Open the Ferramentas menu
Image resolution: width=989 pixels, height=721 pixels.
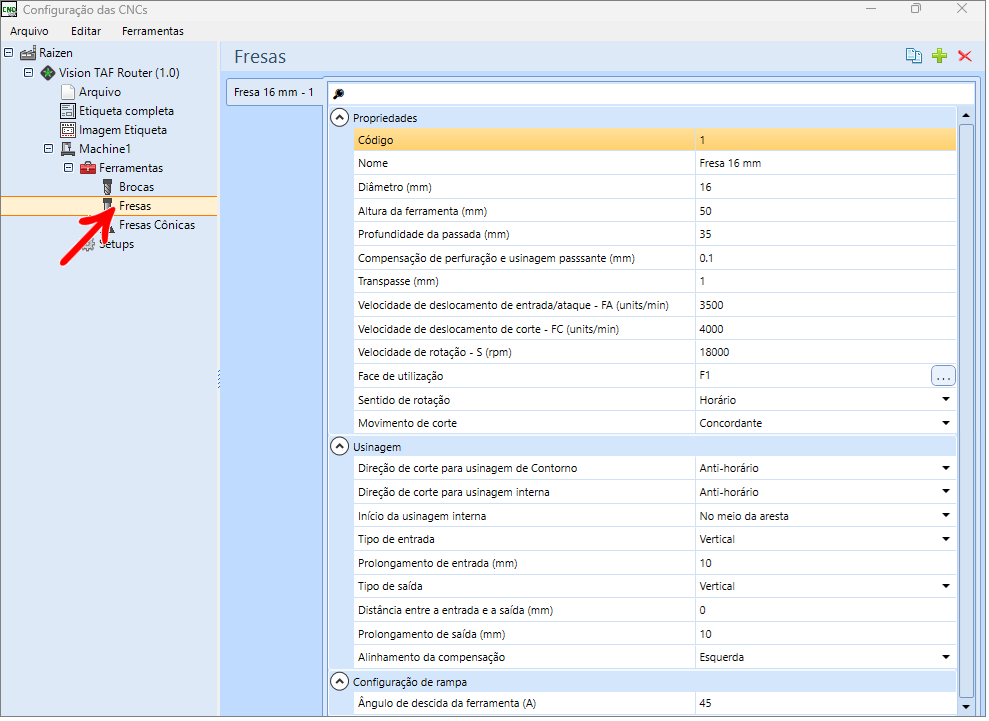(153, 31)
